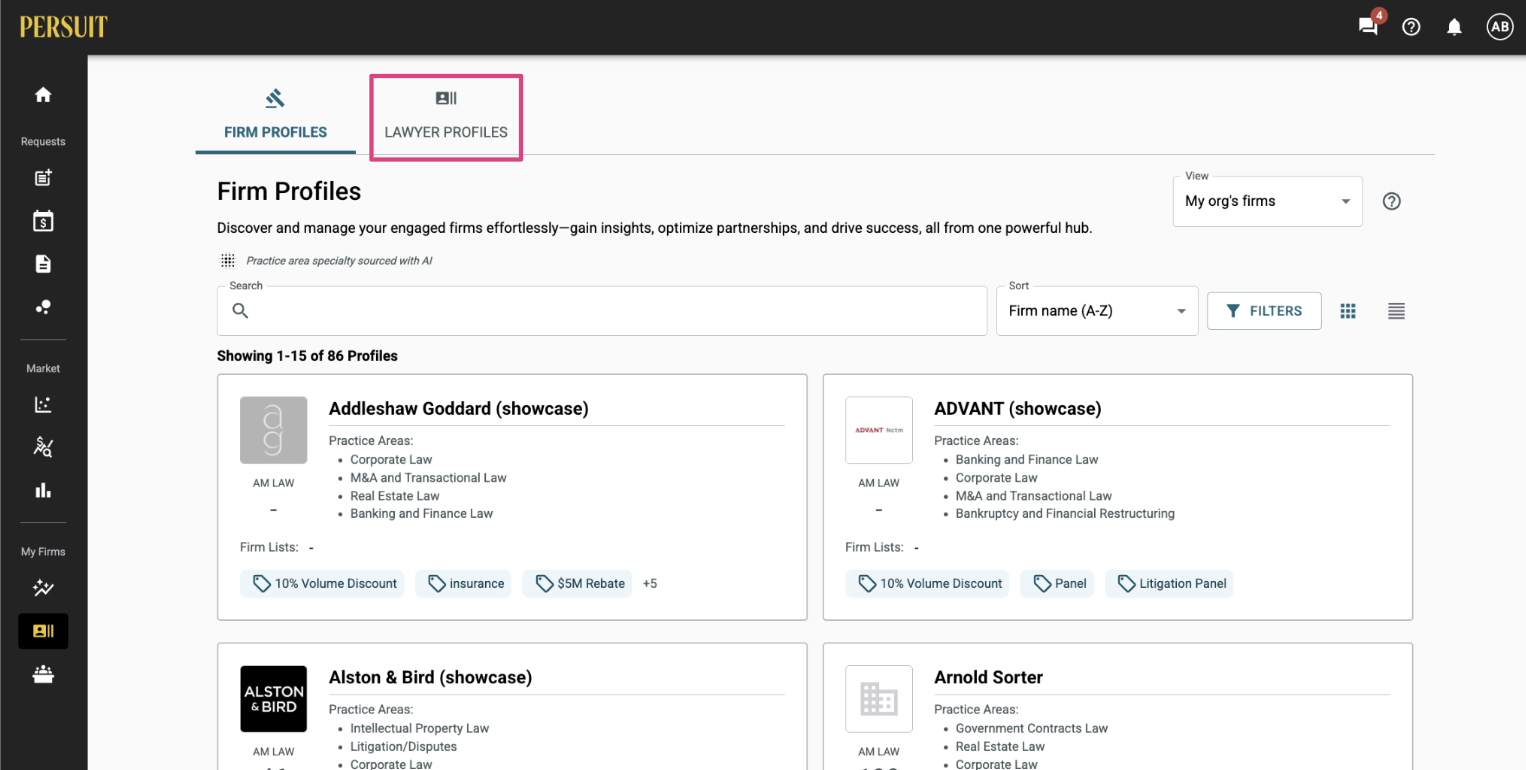Click the new request icon in sidebar
This screenshot has height=770, width=1526.
pyautogui.click(x=43, y=178)
